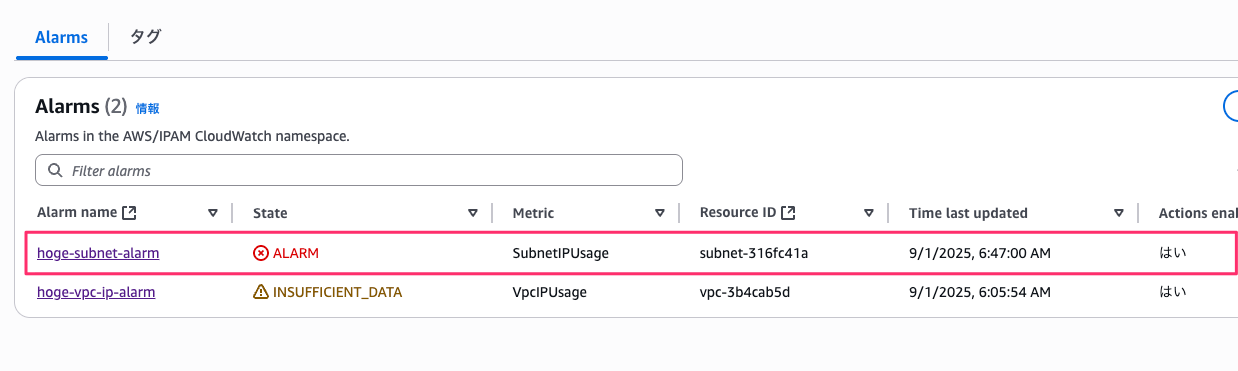
Task: Click the Time last updated header
Action: point(968,213)
